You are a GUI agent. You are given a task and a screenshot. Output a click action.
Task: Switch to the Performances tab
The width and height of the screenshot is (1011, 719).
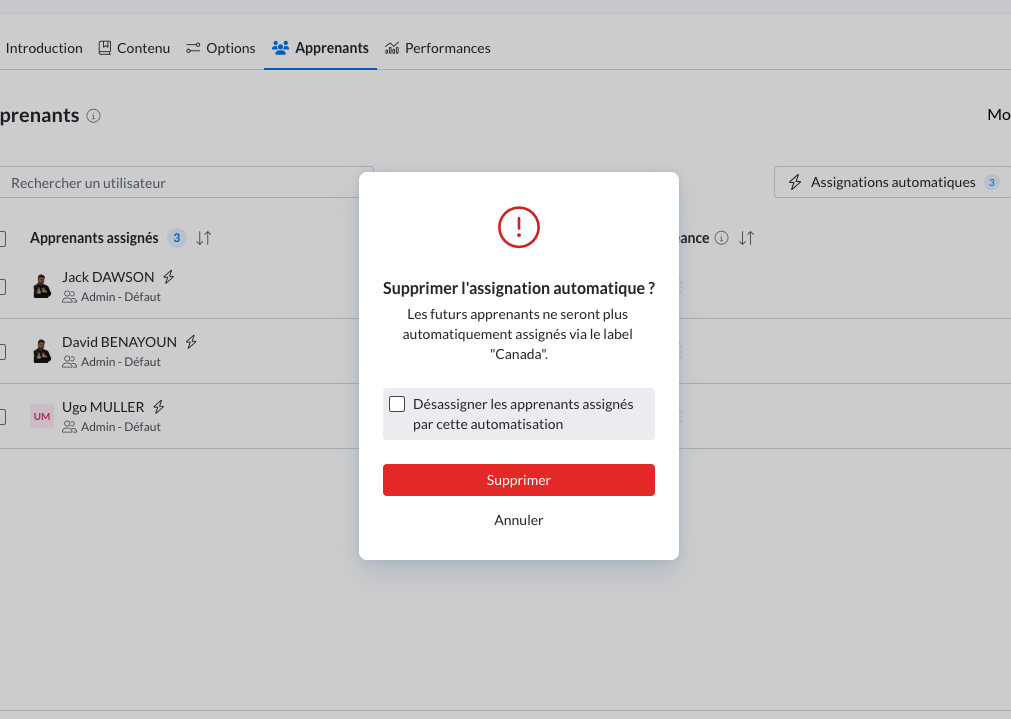point(438,48)
